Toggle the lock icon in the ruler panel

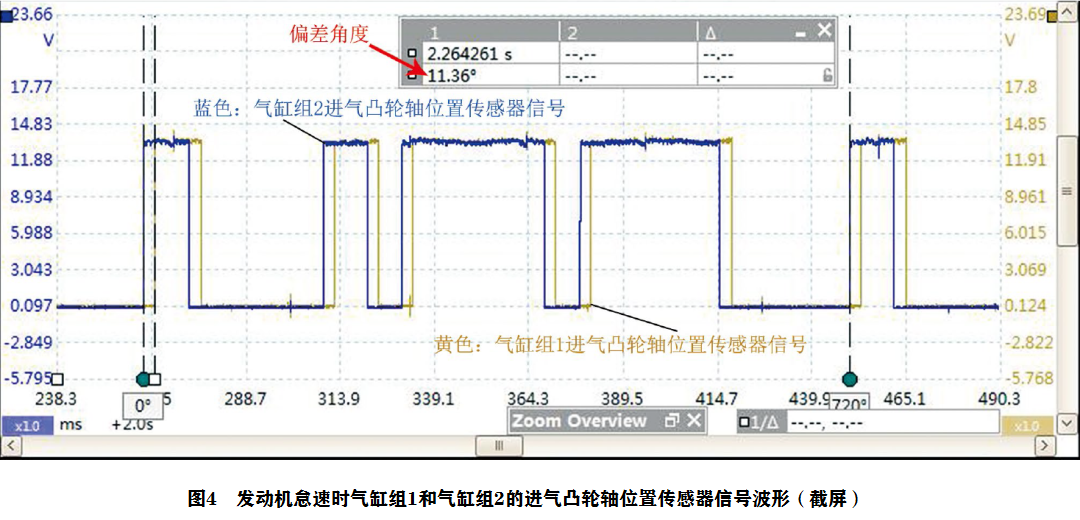[x=827, y=76]
